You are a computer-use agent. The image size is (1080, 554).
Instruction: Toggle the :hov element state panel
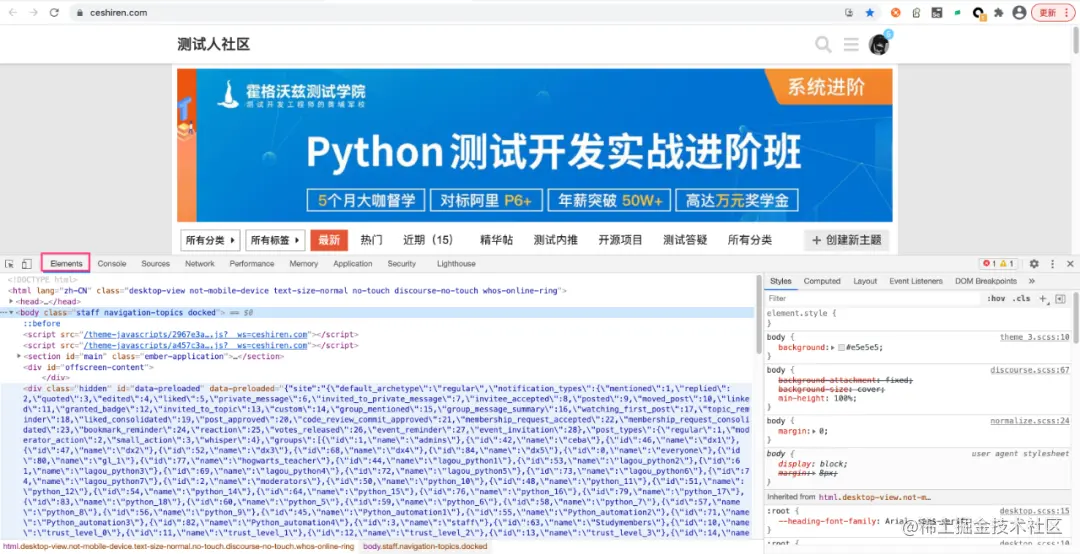[996, 298]
